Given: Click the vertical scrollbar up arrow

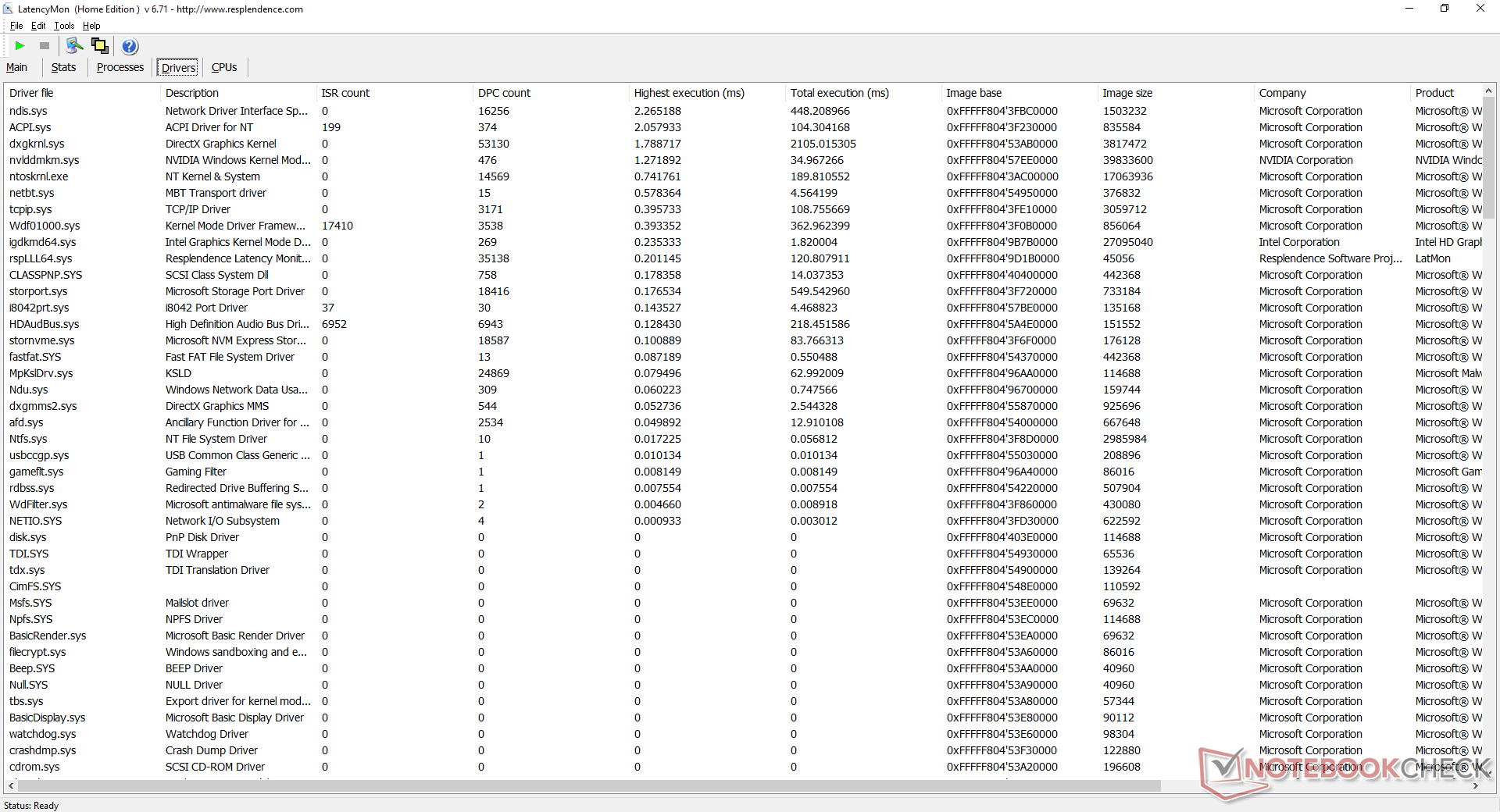Looking at the screenshot, I should coord(1489,91).
